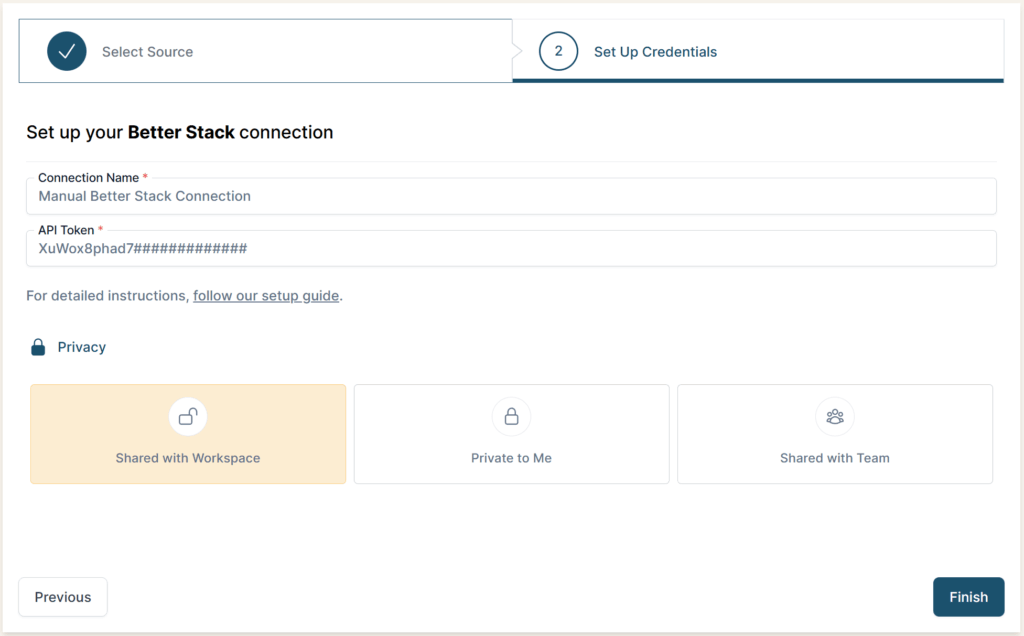Pick the Shared with Team privacy option
The image size is (1024, 636).
coord(835,434)
